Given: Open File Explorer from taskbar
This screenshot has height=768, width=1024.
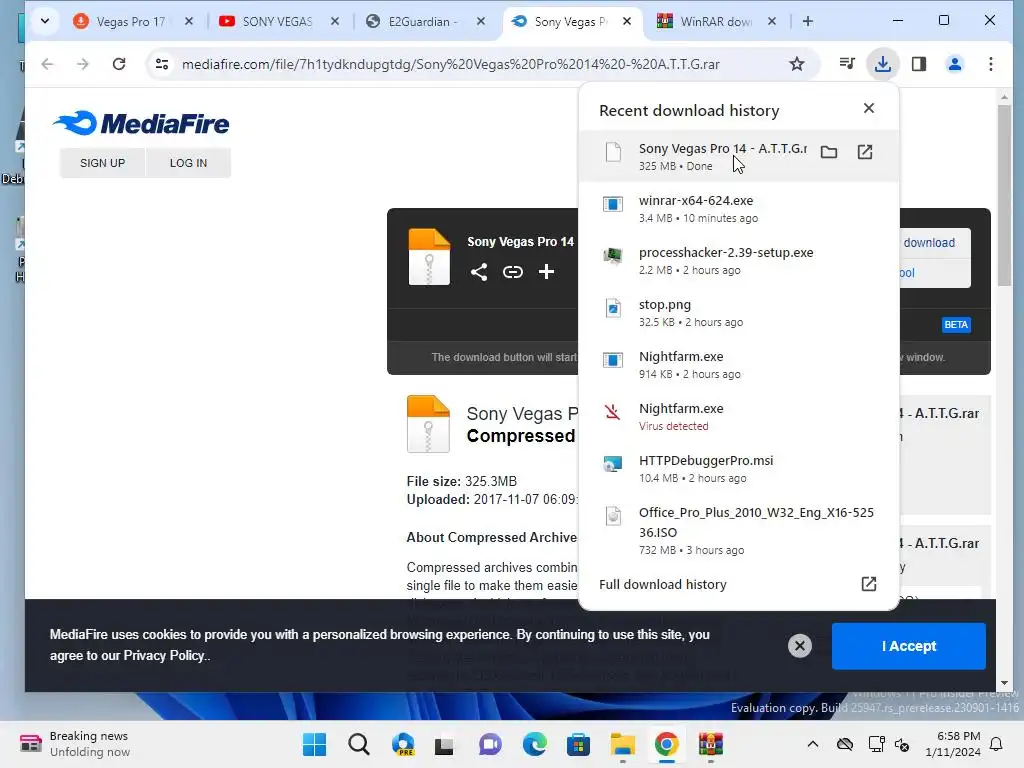Looking at the screenshot, I should tap(622, 744).
